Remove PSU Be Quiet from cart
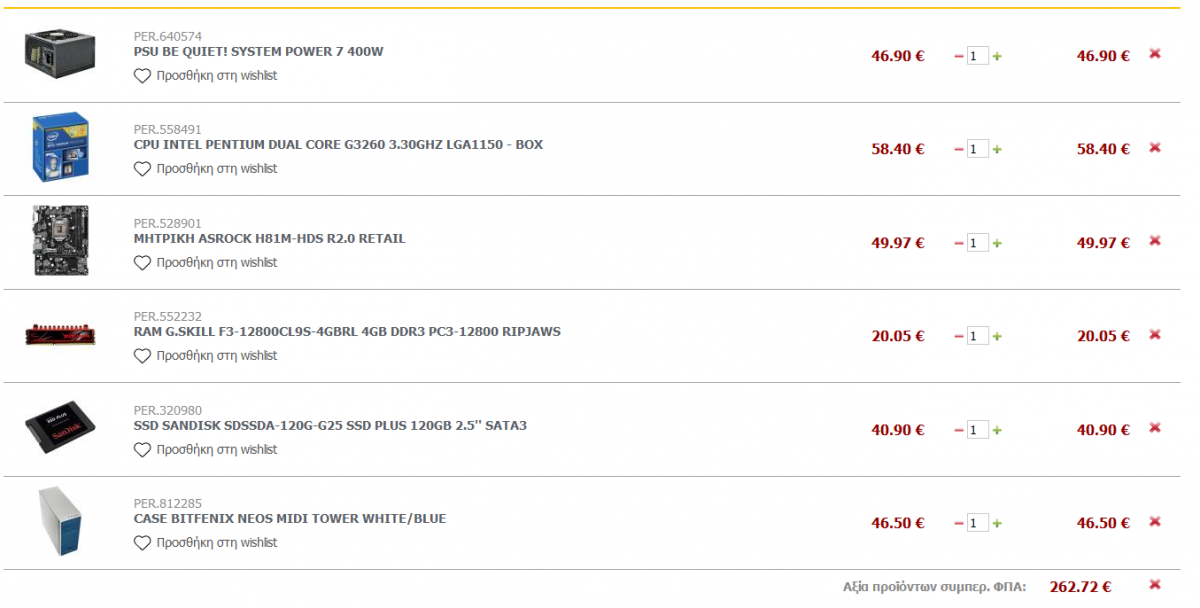Viewport: 1200px width, 608px height. coord(1155,54)
